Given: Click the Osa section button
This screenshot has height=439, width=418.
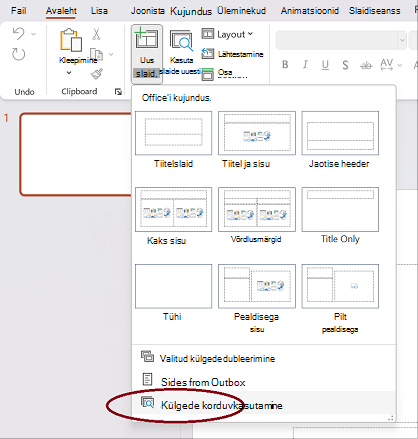Looking at the screenshot, I should 217,73.
